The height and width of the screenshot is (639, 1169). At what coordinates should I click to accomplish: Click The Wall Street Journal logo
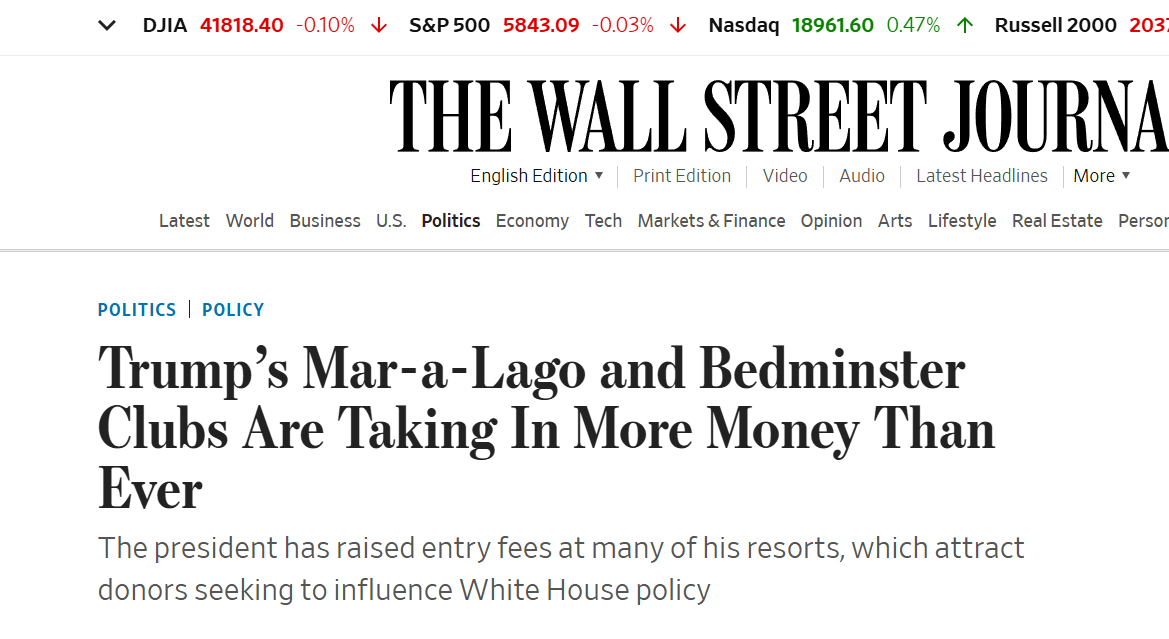pyautogui.click(x=779, y=116)
